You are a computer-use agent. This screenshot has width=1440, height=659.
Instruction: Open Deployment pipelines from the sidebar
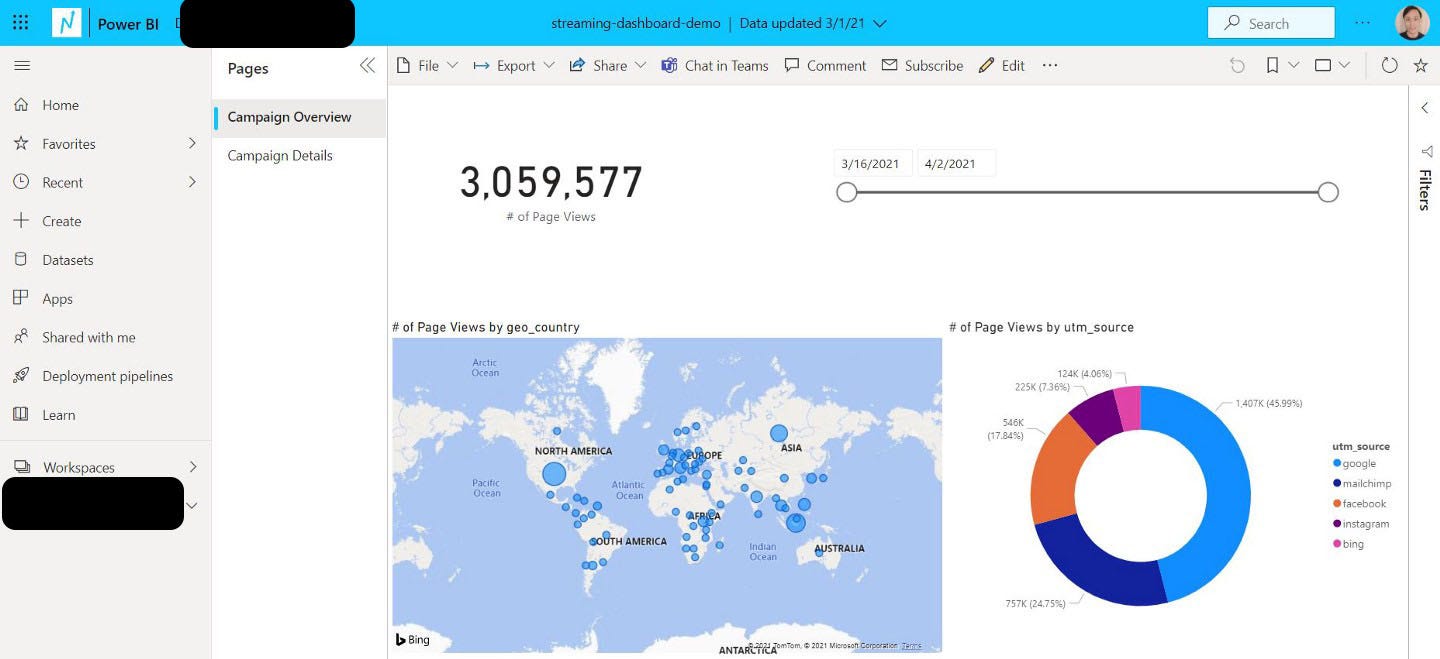click(x=107, y=376)
